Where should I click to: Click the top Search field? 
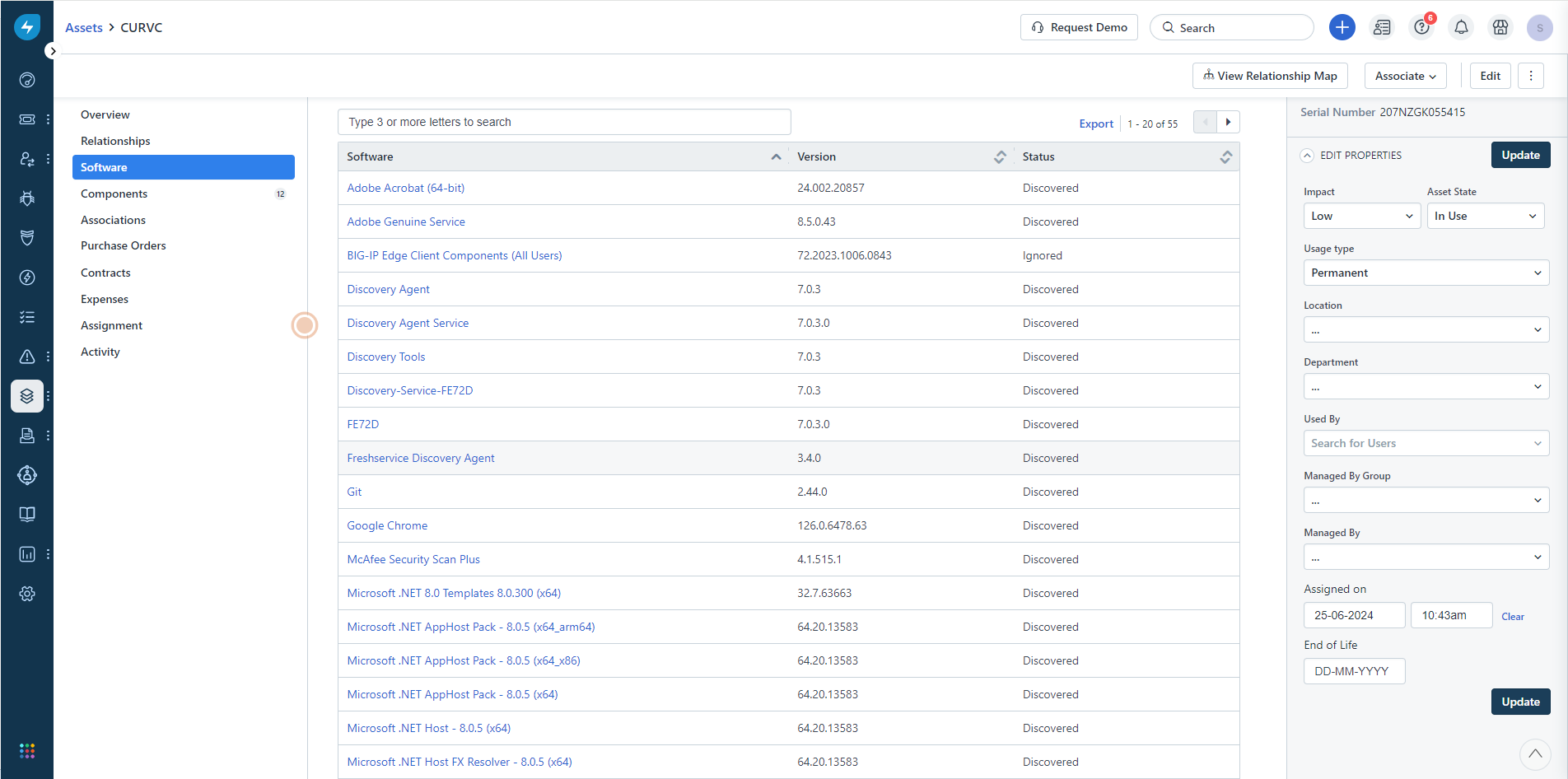pos(1232,27)
